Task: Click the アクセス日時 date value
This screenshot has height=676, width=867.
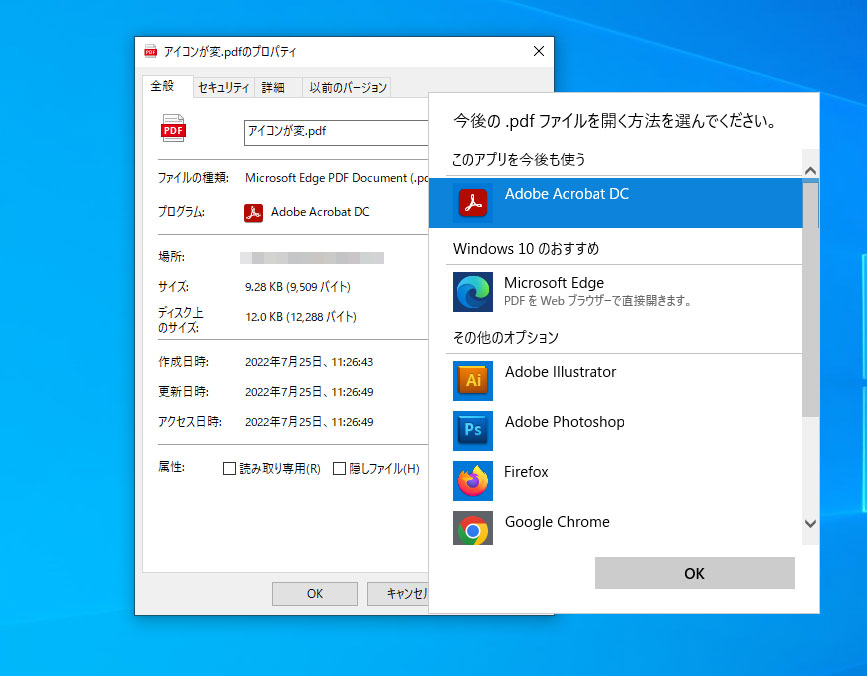Action: click(309, 422)
